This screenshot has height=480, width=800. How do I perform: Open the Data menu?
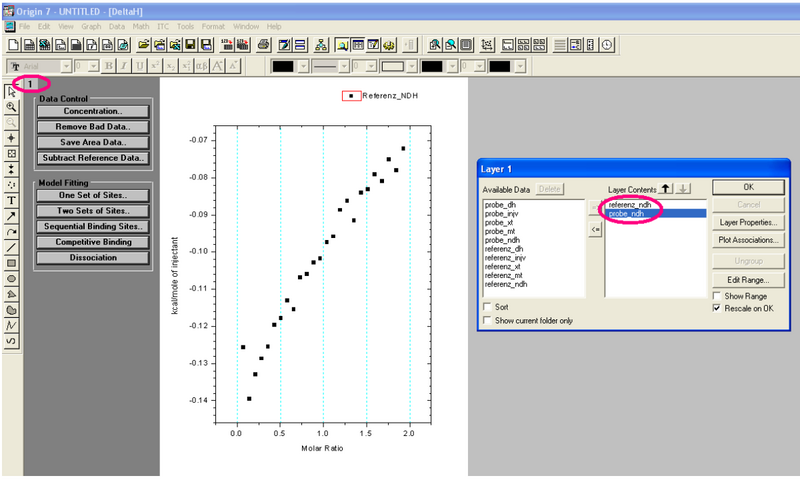click(x=117, y=27)
